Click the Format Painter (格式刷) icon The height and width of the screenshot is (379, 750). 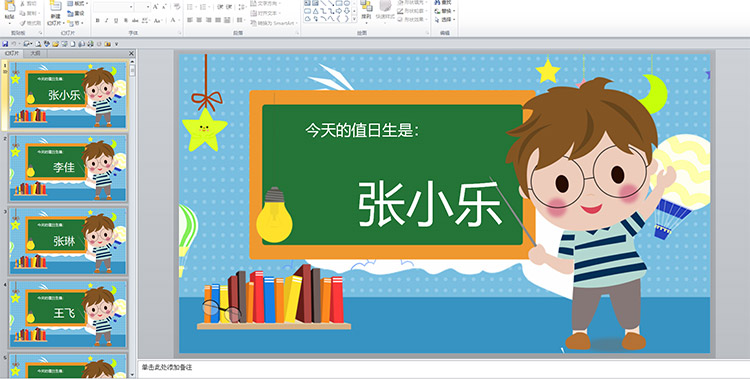pos(30,23)
